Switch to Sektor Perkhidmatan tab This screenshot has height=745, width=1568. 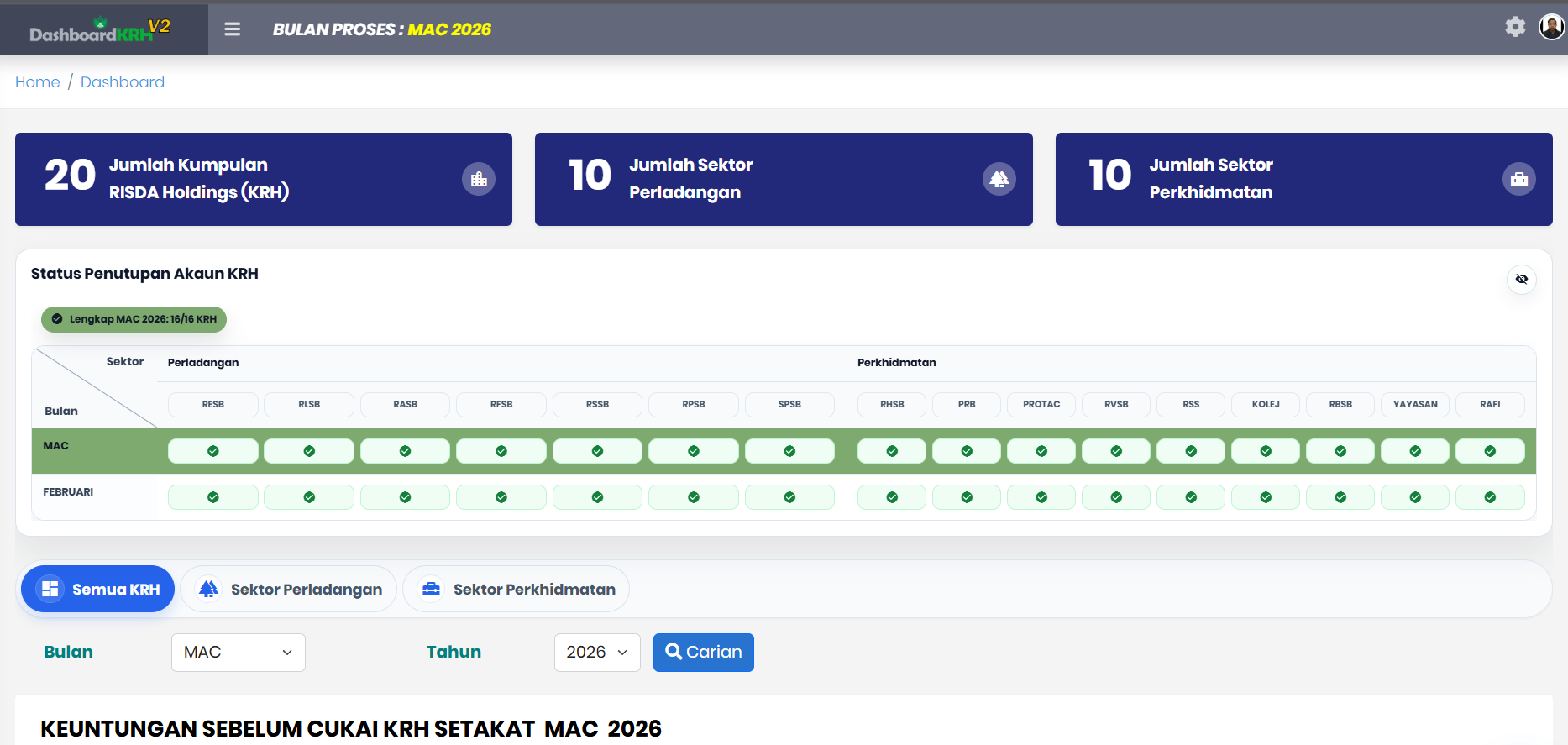[x=517, y=589]
